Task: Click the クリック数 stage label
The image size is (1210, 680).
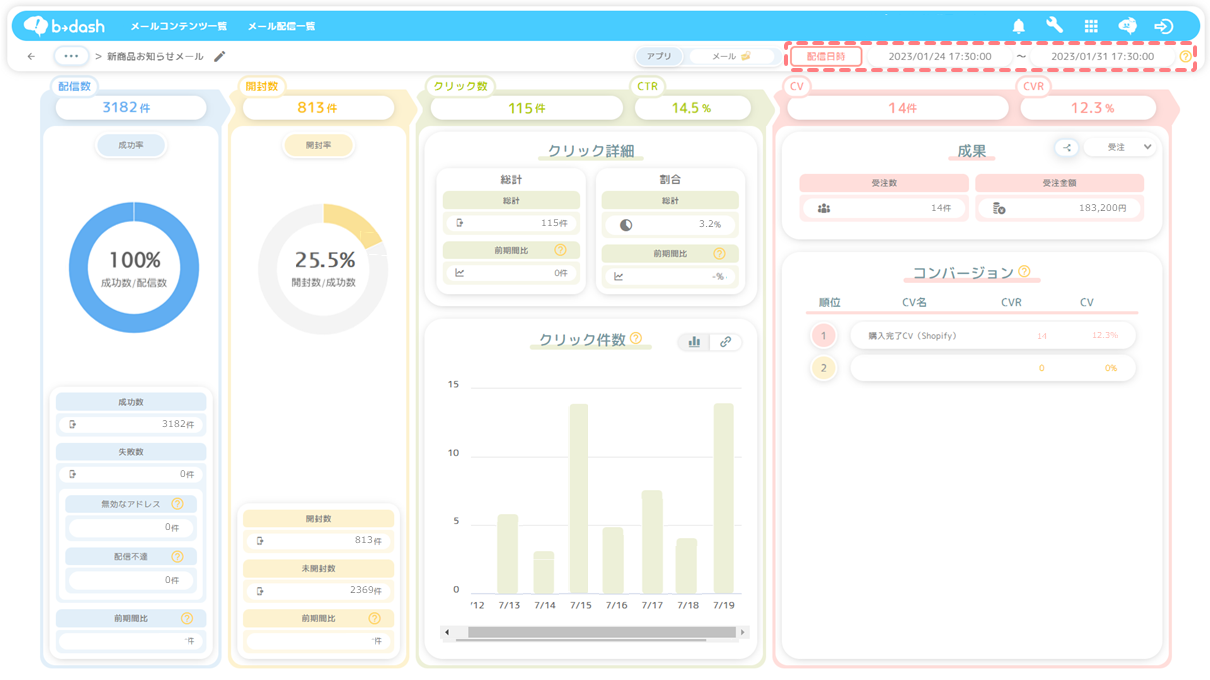Action: click(x=460, y=87)
